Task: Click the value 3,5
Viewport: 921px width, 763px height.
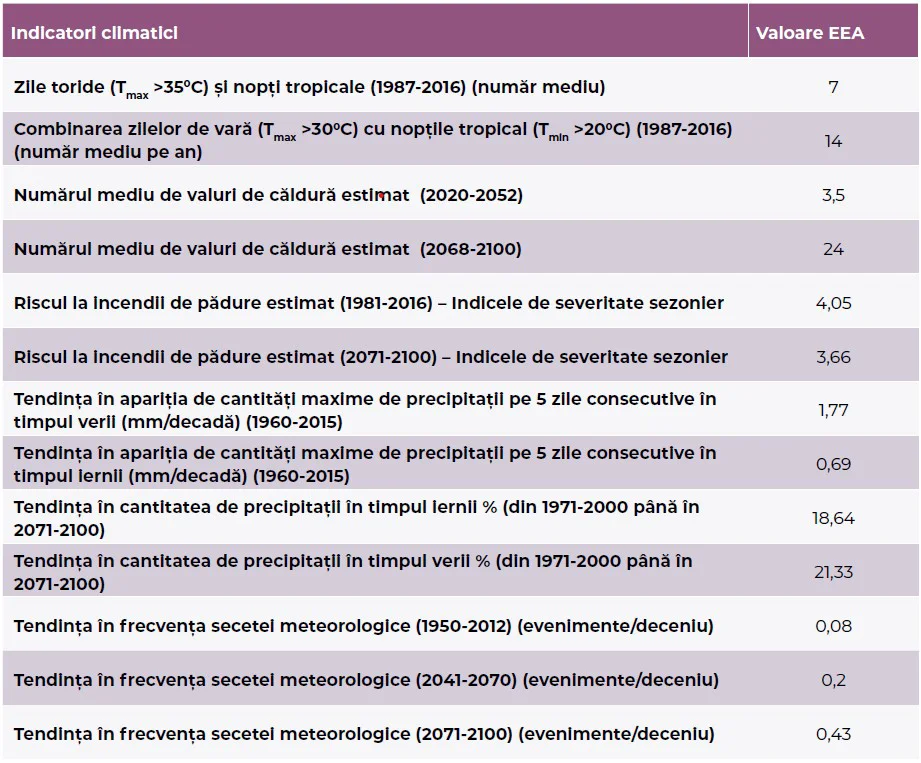Action: pyautogui.click(x=833, y=195)
